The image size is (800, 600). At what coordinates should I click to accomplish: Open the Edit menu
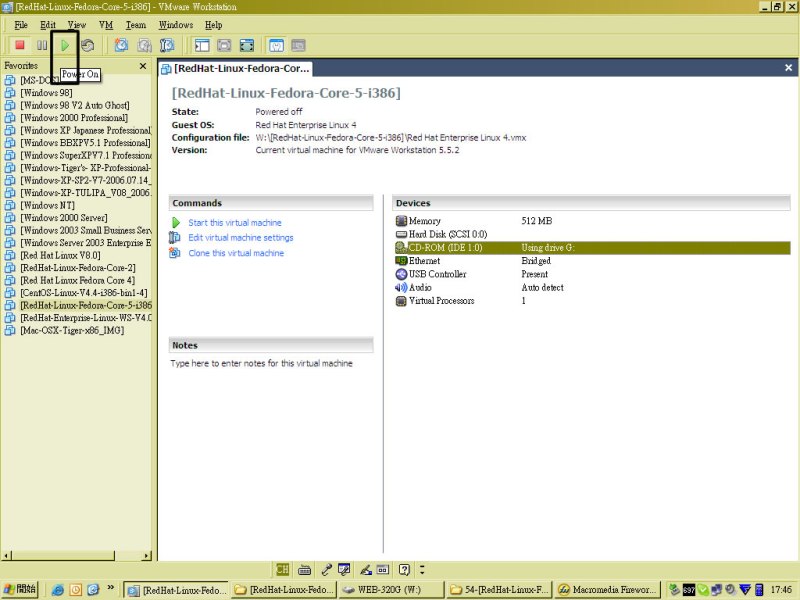click(x=48, y=25)
